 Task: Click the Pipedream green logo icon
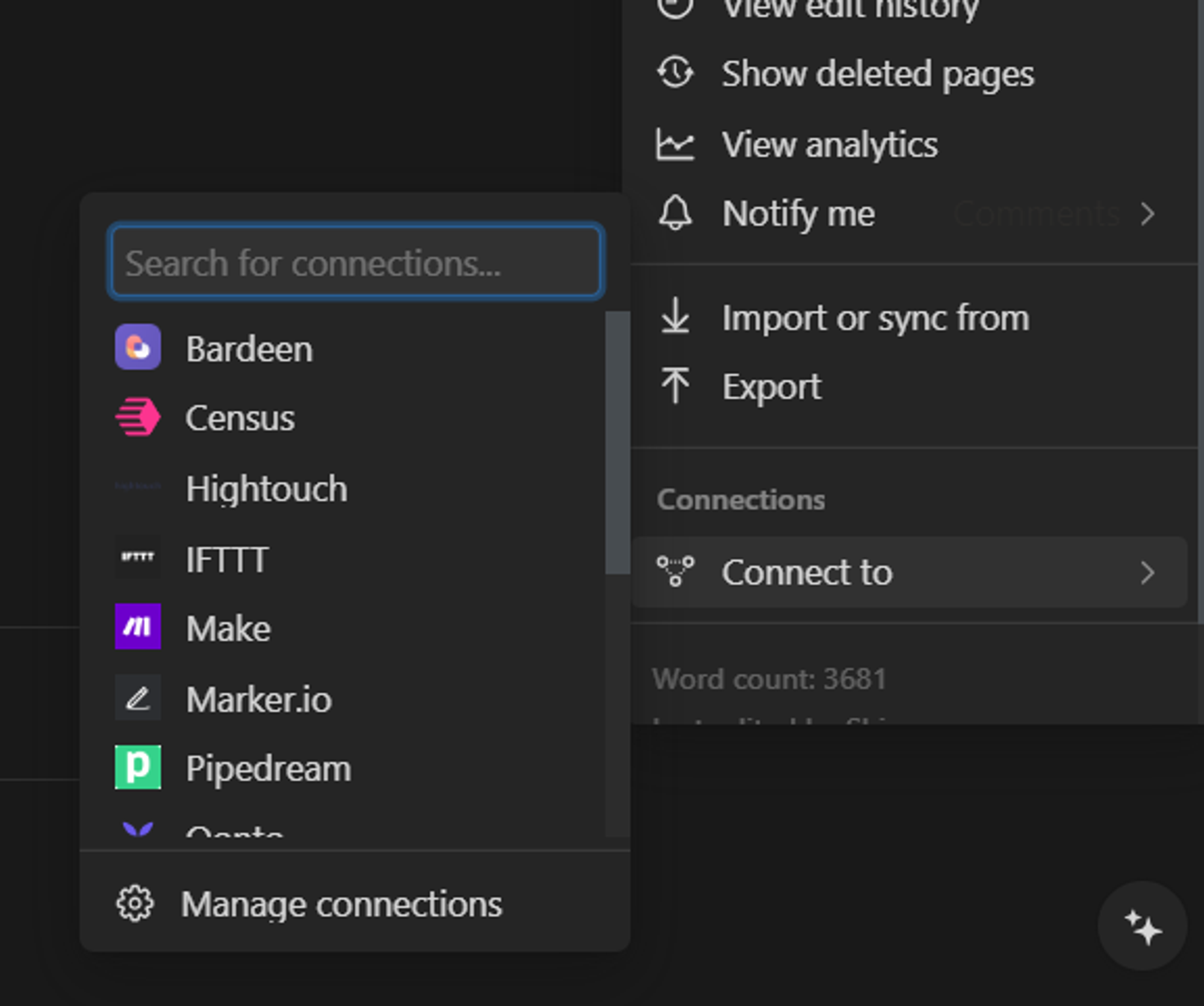[x=138, y=767]
